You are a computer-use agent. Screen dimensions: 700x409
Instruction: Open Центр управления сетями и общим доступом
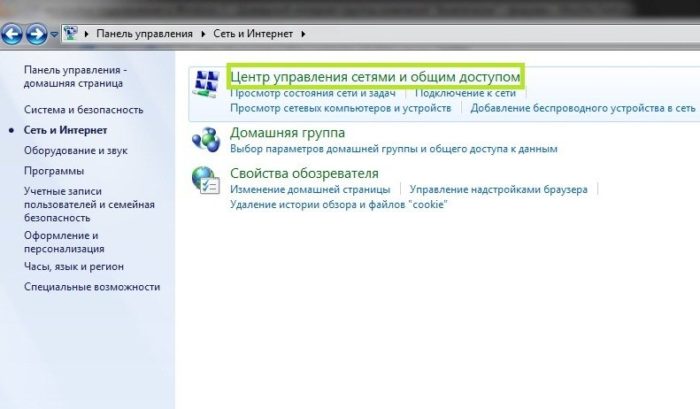375,76
